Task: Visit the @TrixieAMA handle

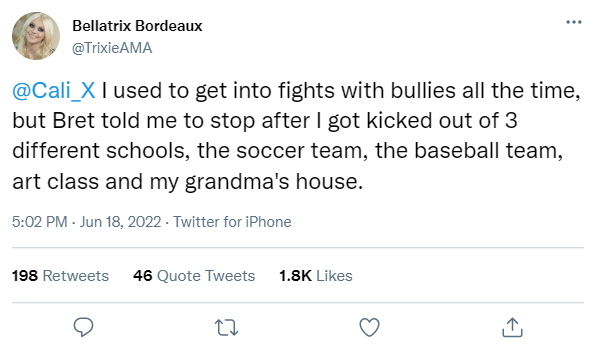Action: (112, 48)
